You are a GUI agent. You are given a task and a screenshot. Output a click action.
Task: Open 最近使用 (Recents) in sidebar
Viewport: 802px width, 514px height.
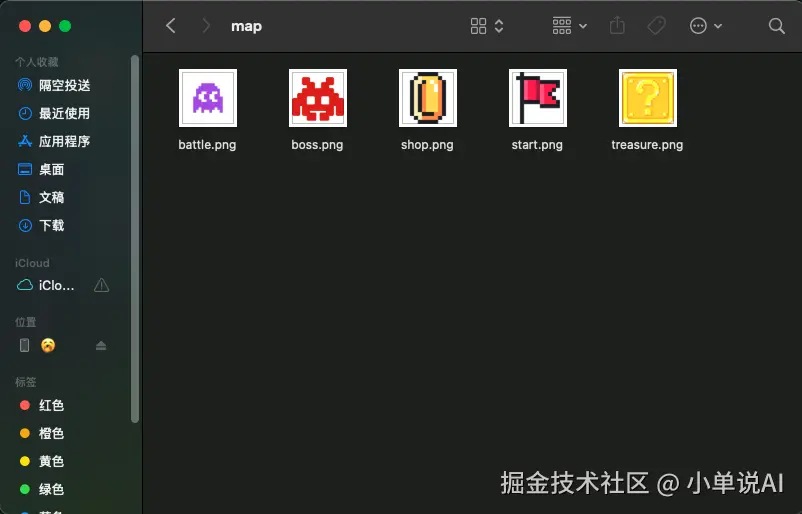point(64,113)
